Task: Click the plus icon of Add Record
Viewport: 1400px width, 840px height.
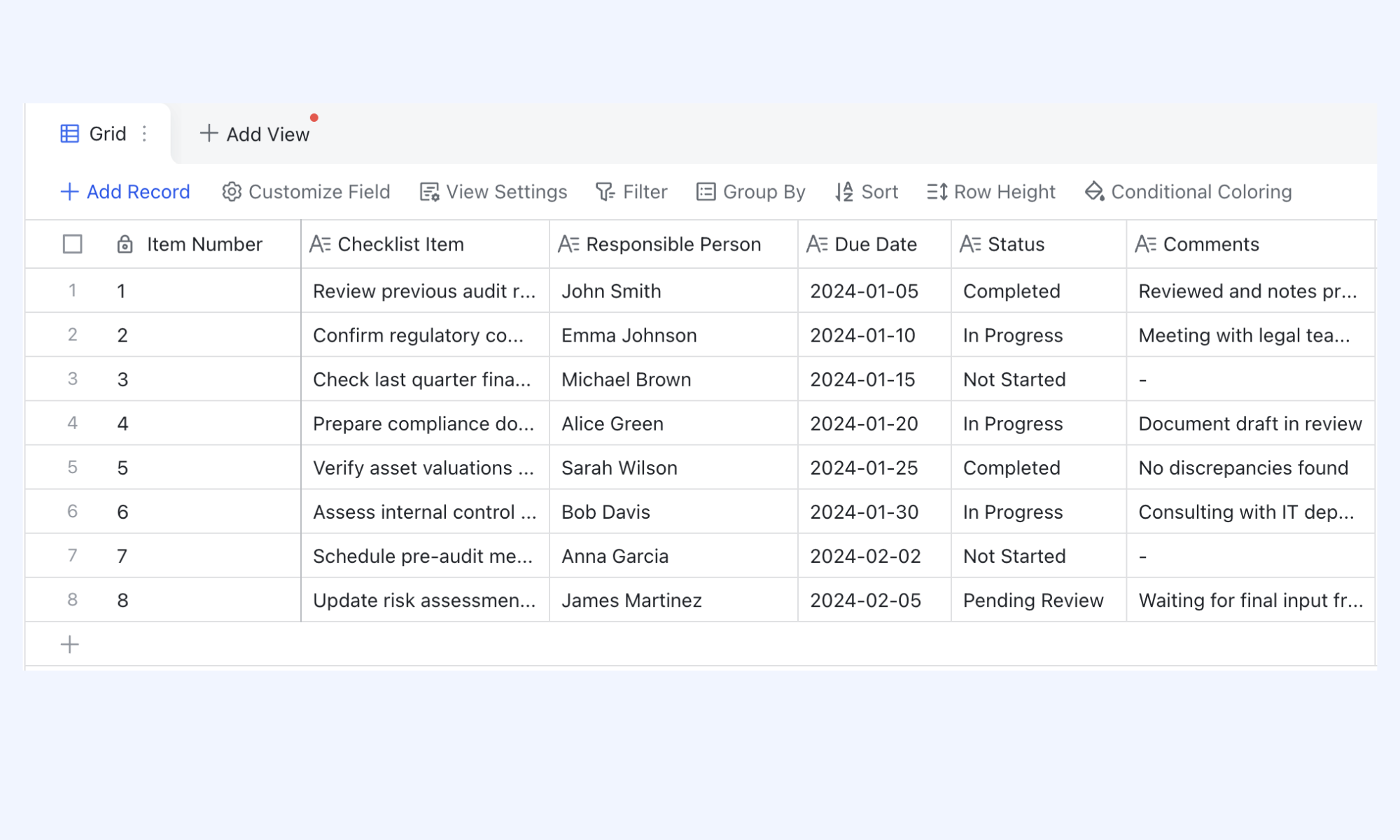Action: [69, 192]
